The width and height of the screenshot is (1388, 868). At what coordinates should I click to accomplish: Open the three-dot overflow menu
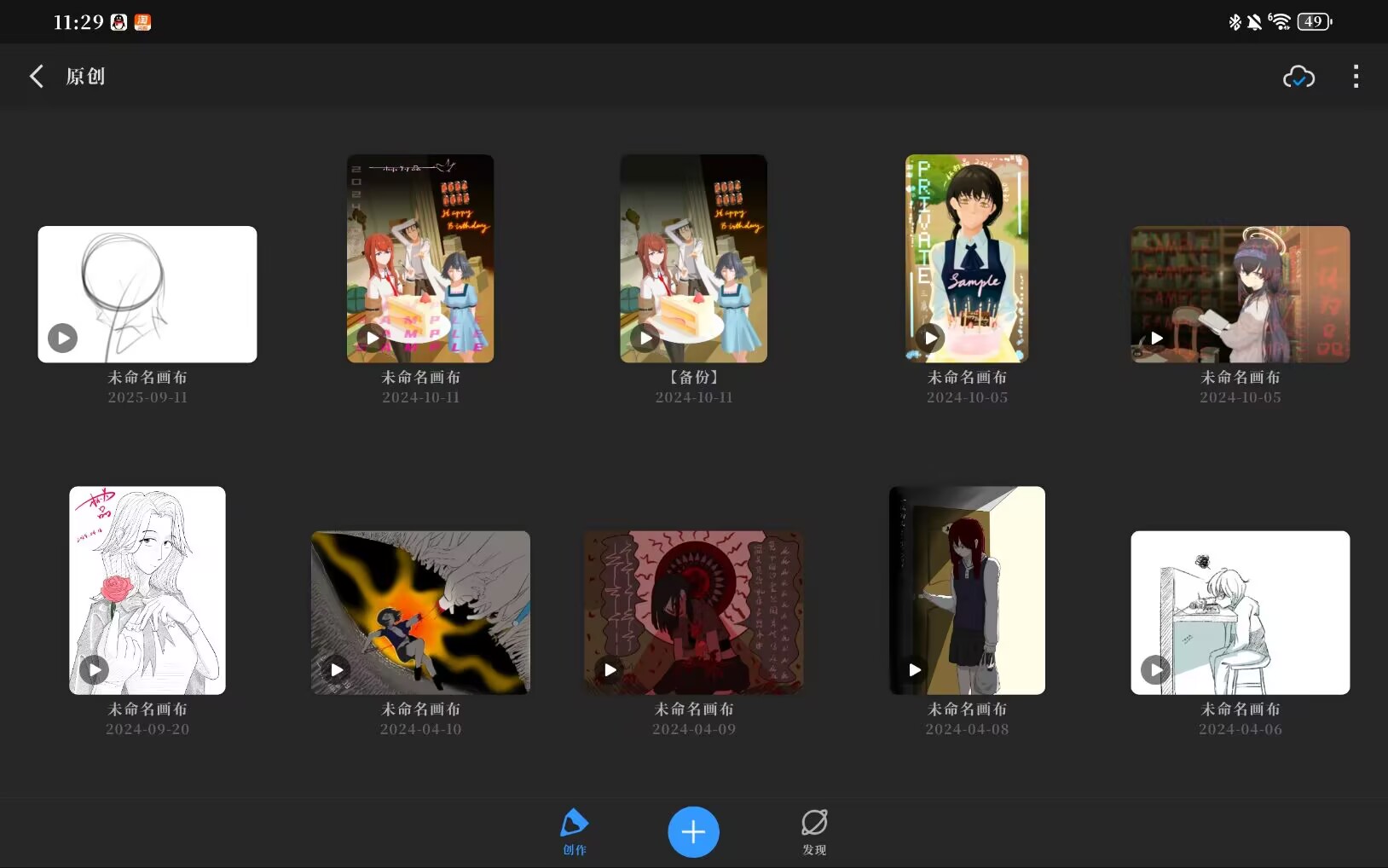pos(1356,76)
